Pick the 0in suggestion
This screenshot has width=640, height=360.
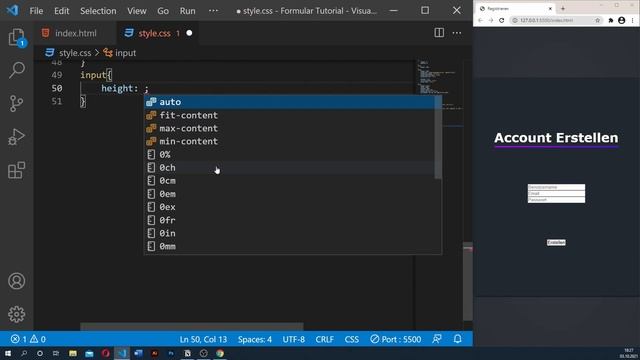click(x=290, y=233)
